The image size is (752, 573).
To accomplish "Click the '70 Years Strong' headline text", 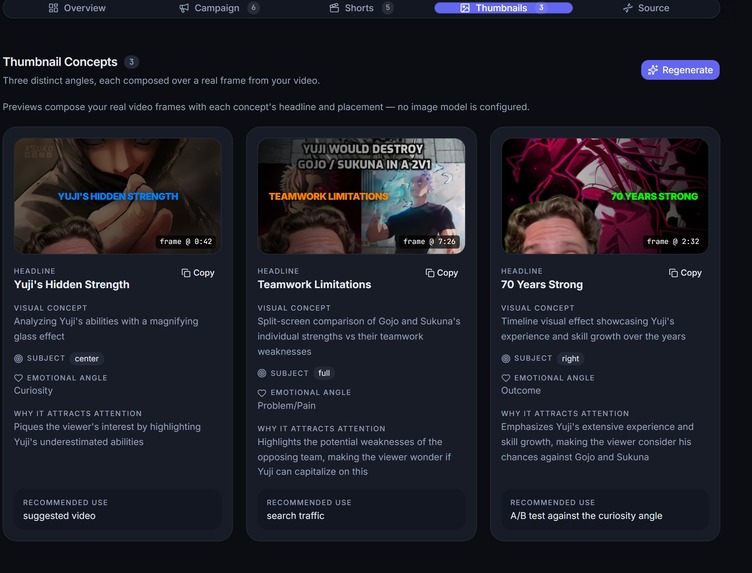I will pos(542,285).
